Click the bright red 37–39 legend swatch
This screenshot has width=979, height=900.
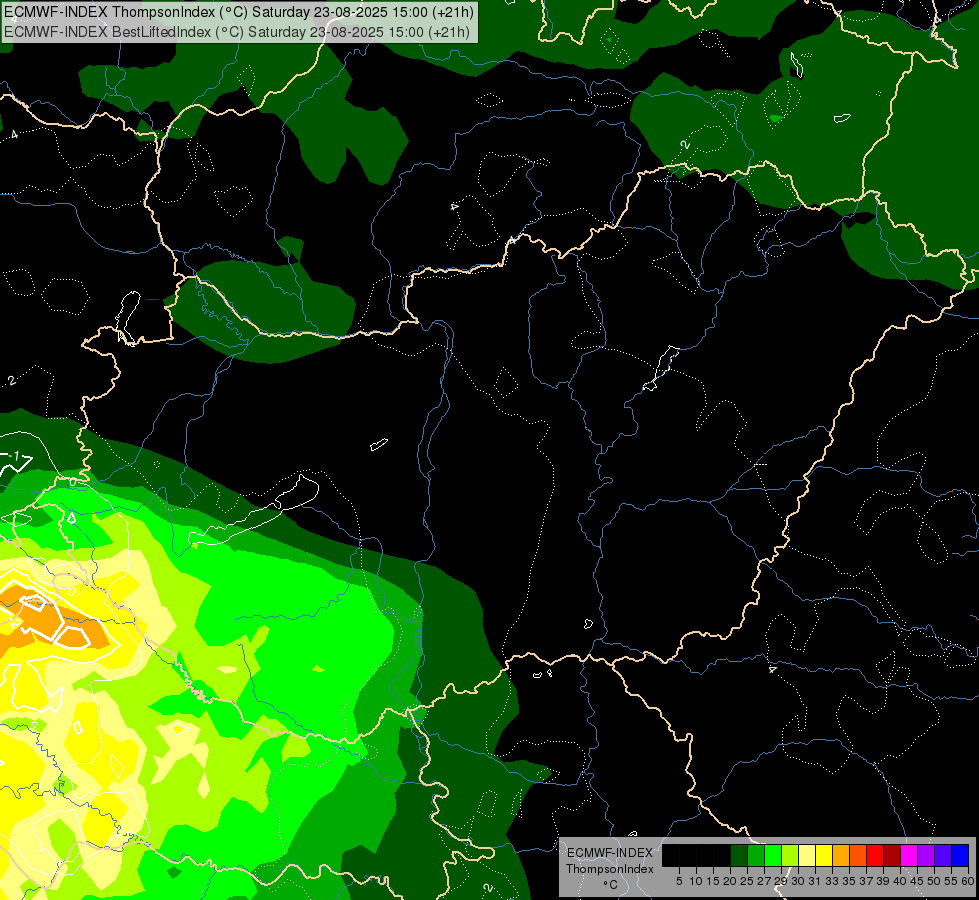tap(875, 855)
